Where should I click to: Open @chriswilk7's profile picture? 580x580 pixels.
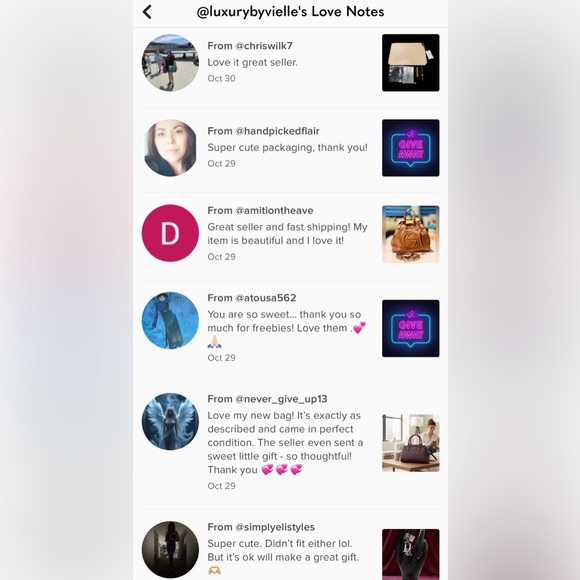(x=170, y=63)
